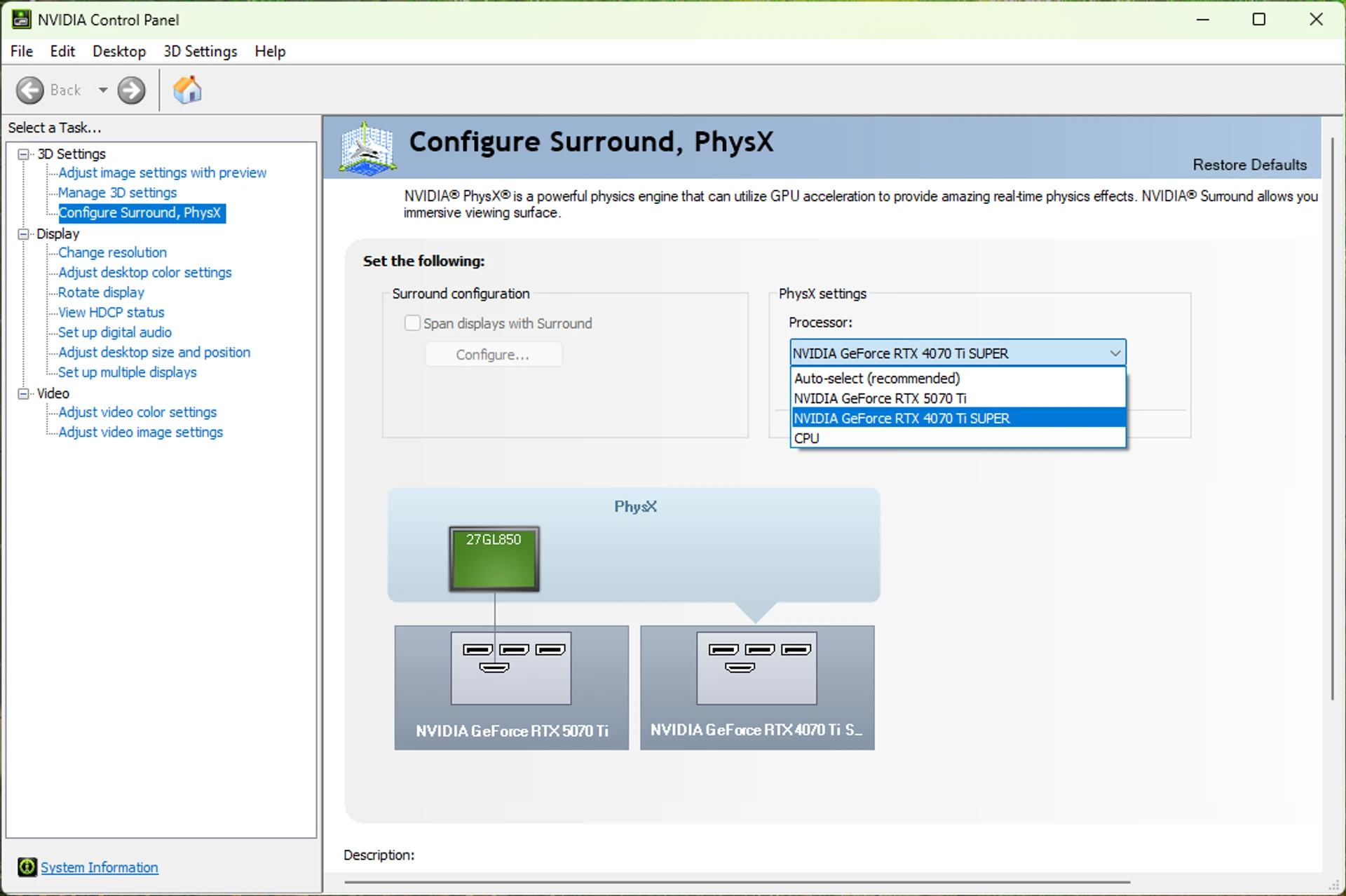The height and width of the screenshot is (896, 1346).
Task: Select the 27GL850 monitor thumbnail
Action: pyautogui.click(x=494, y=559)
